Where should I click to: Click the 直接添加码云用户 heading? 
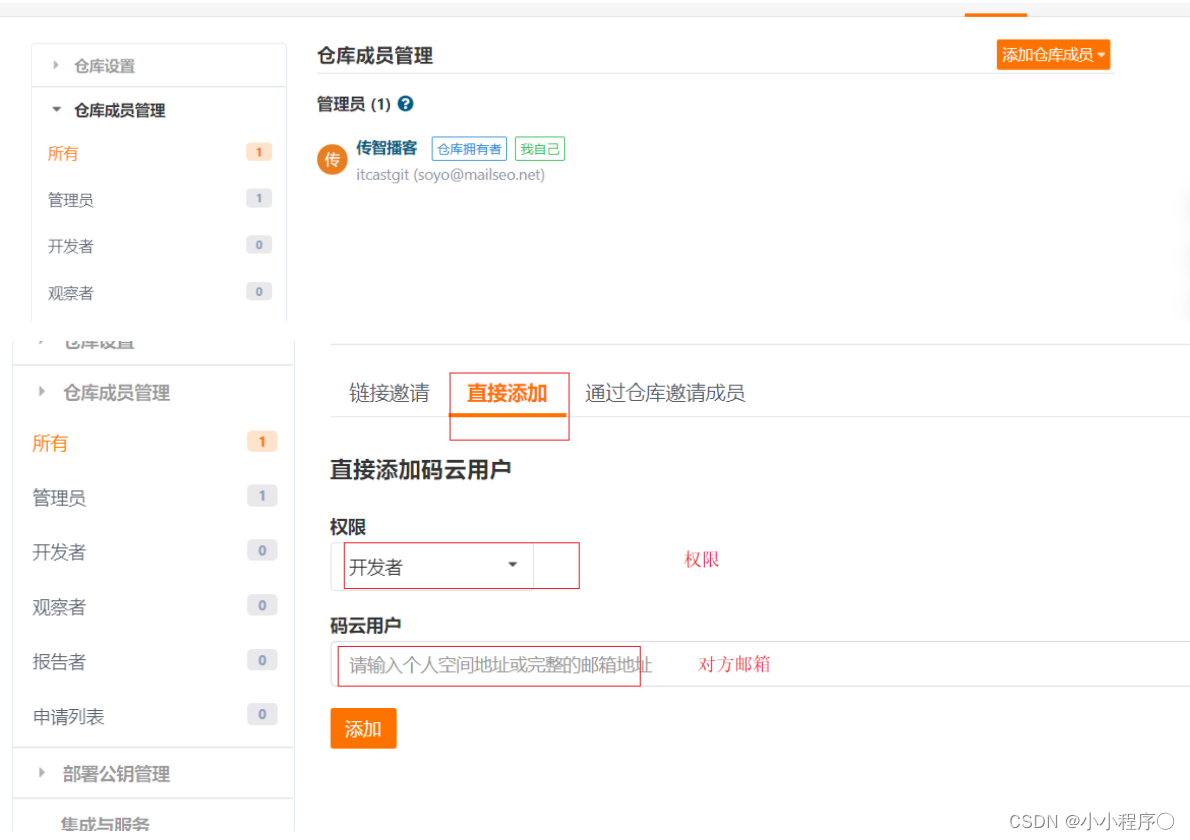pyautogui.click(x=420, y=470)
